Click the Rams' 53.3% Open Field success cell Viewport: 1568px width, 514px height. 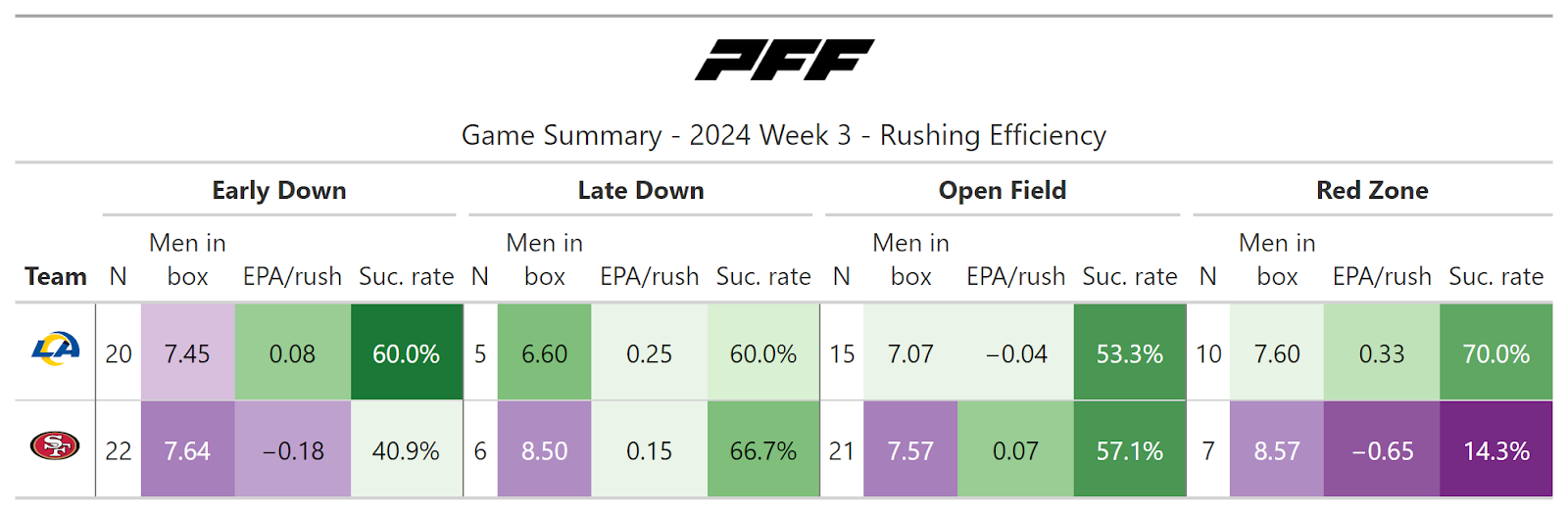tap(1129, 352)
